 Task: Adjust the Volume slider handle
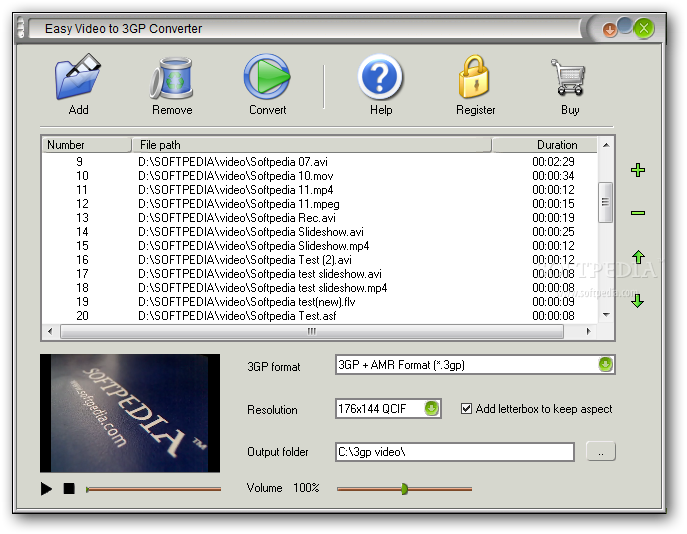point(404,488)
